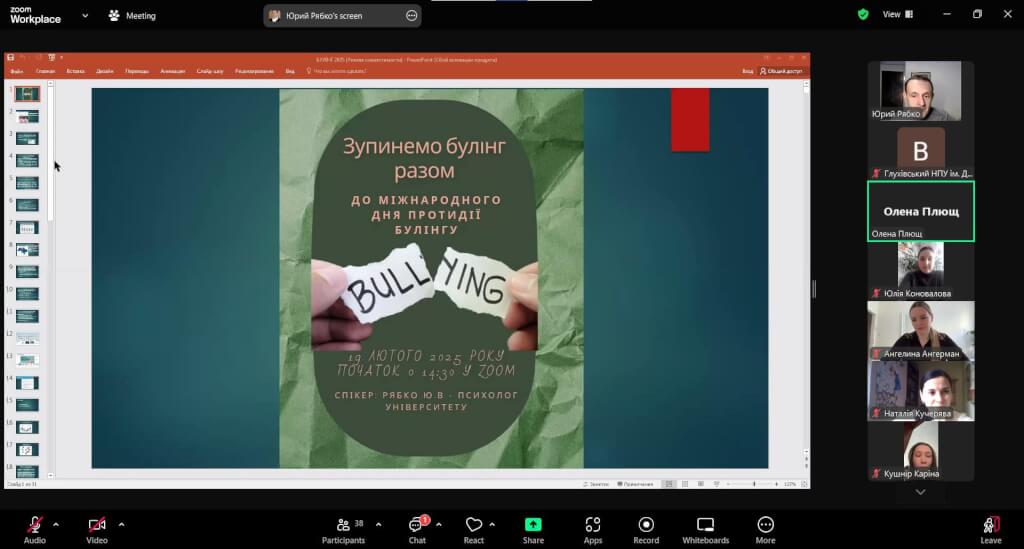Open the React emoji menu
The height and width of the screenshot is (549, 1024).
pos(474,528)
